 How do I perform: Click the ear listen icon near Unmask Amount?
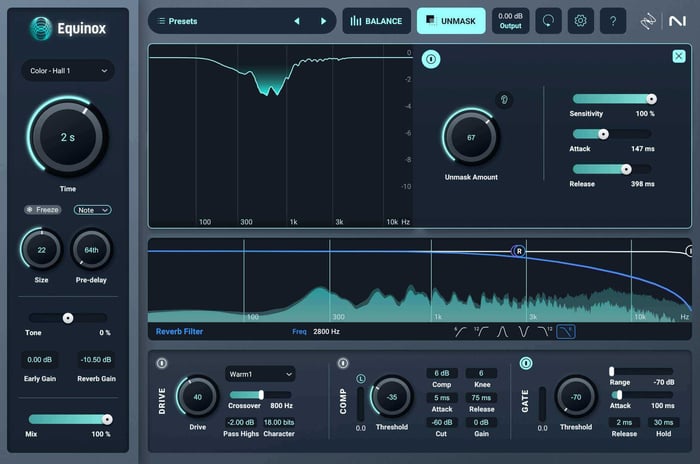[x=504, y=99]
